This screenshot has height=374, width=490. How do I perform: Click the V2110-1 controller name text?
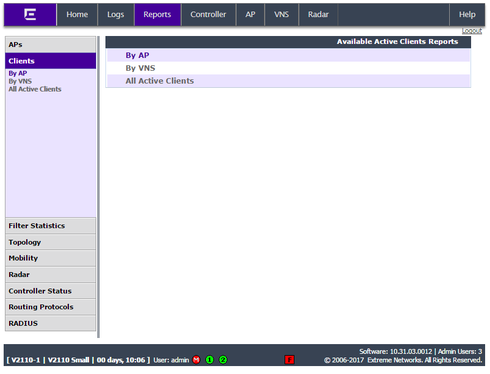tap(25, 360)
